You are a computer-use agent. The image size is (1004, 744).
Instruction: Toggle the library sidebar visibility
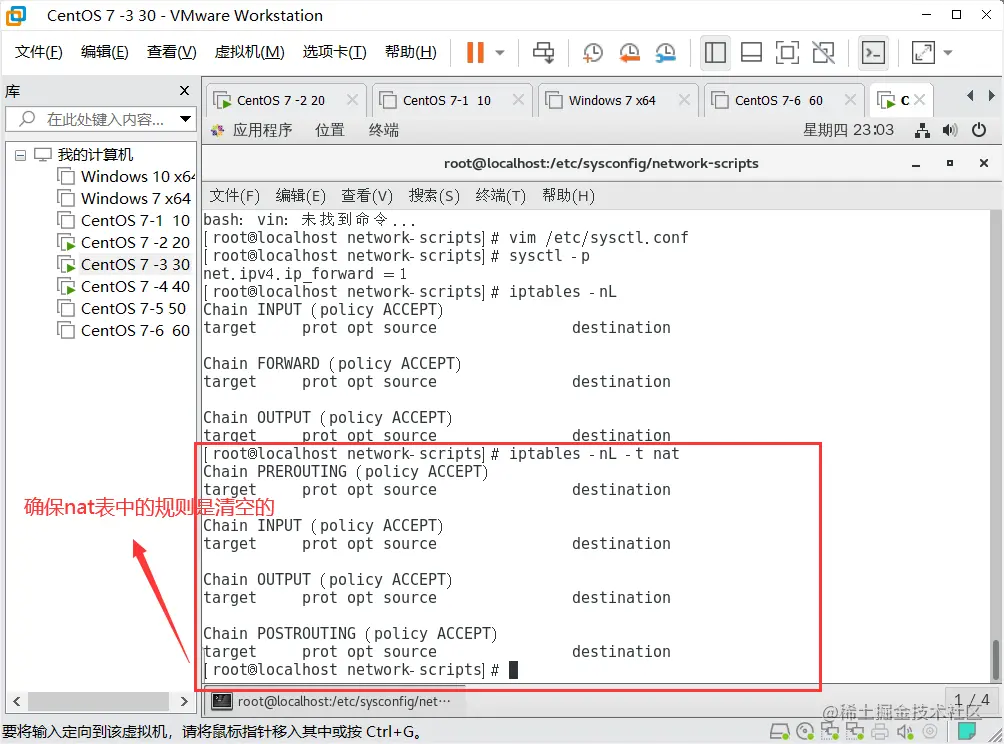715,52
